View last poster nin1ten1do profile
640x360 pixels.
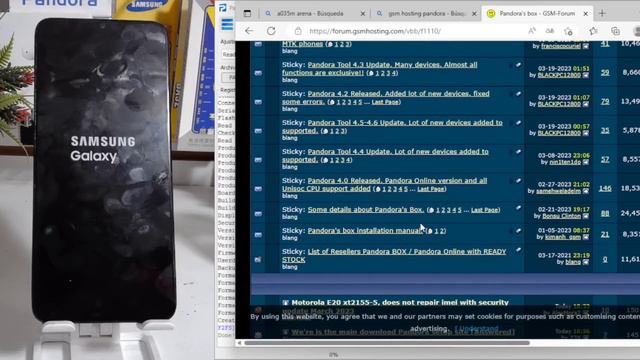[x=564, y=162]
